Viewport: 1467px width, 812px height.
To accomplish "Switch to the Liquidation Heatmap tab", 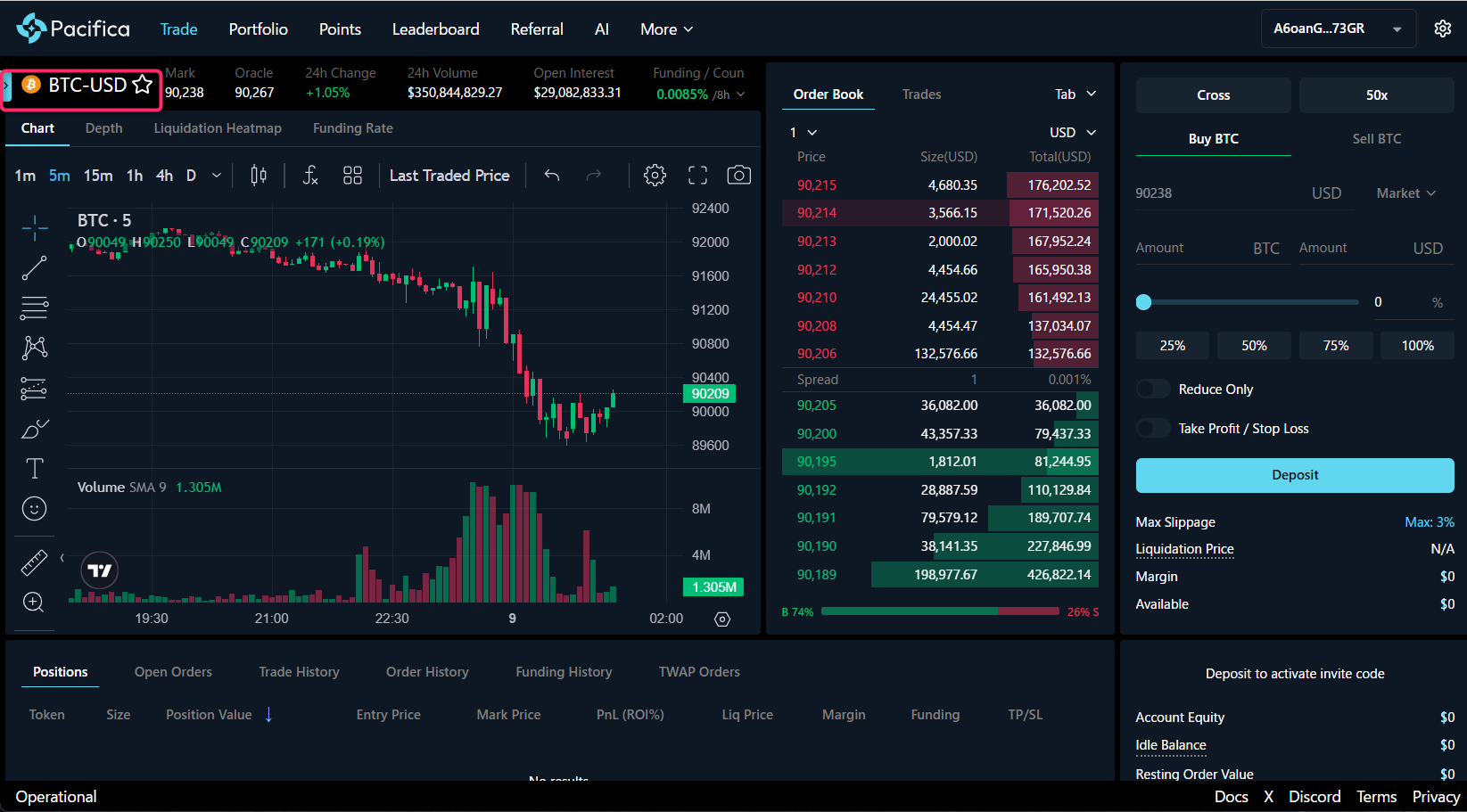I will coord(217,128).
